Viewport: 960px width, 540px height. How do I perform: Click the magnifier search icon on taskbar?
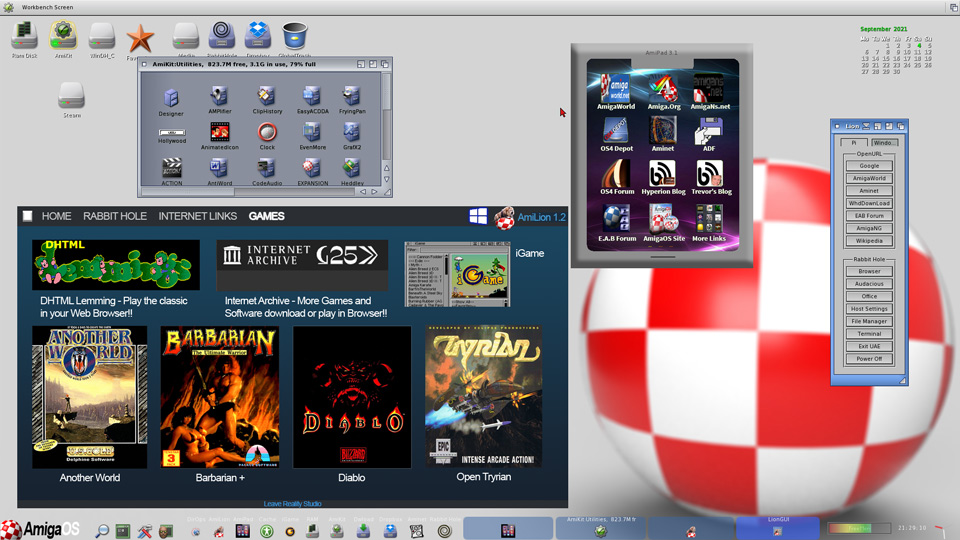tap(102, 531)
